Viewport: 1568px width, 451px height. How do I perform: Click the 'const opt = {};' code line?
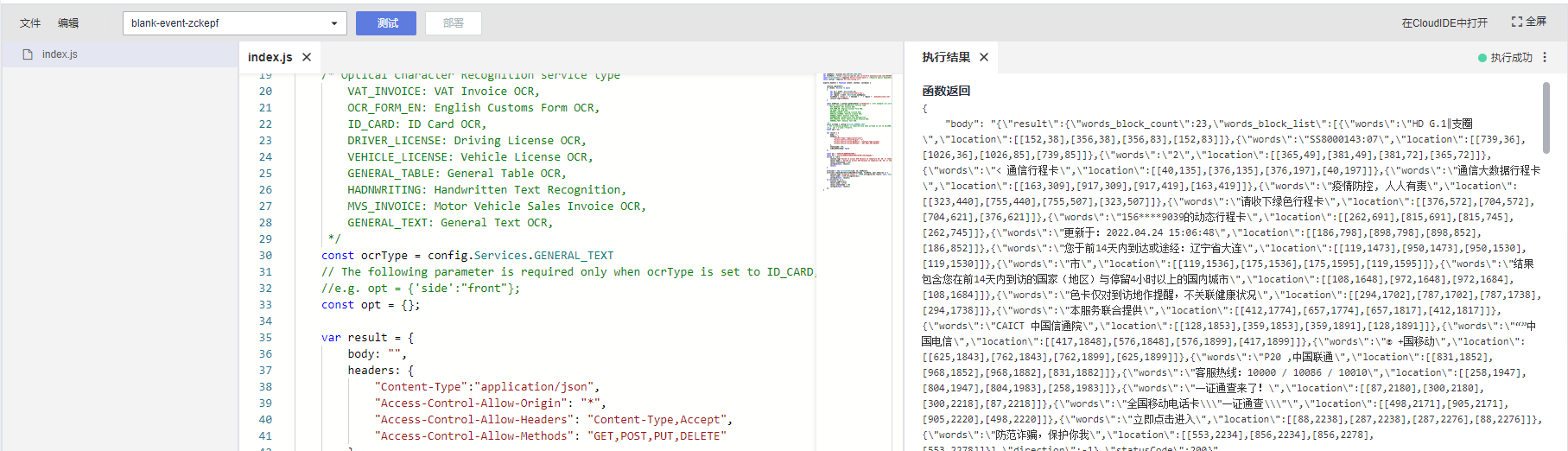371,305
